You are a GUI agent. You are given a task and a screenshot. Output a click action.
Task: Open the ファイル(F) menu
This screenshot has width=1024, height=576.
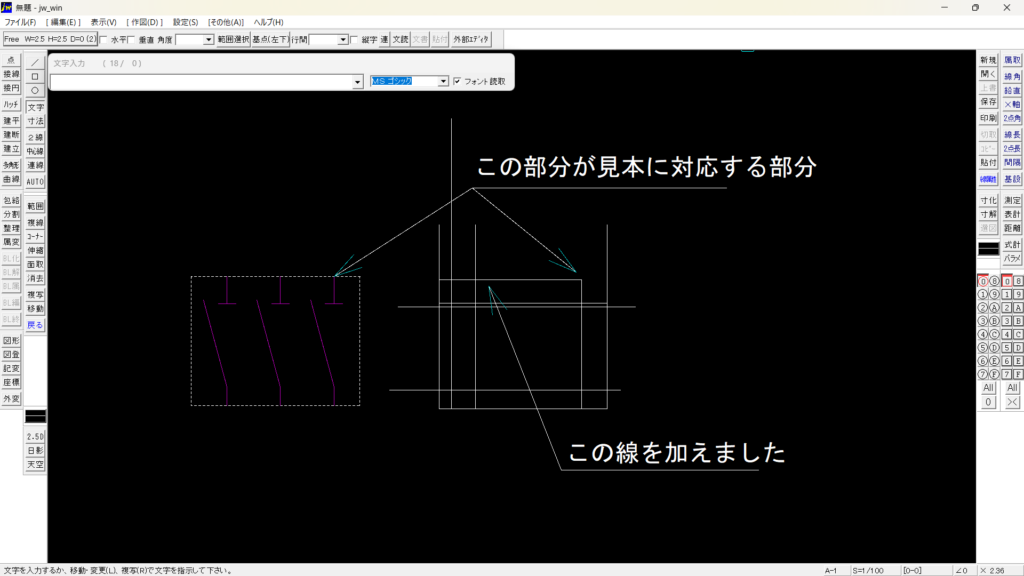20,22
